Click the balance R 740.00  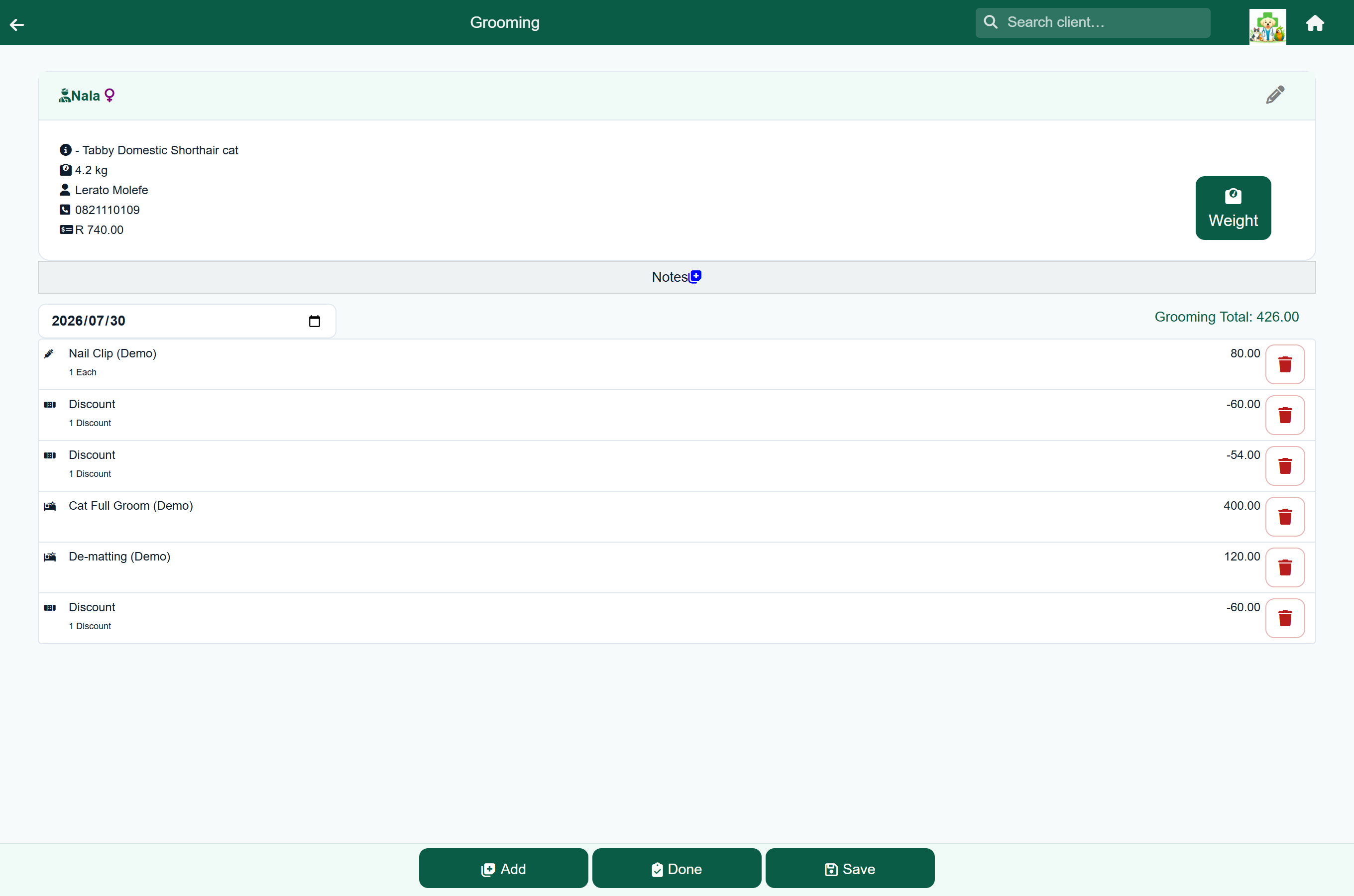coord(100,229)
